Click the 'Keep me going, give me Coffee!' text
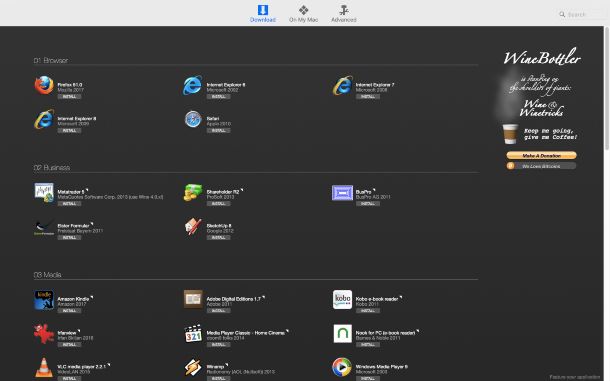610x381 pixels. click(550, 134)
